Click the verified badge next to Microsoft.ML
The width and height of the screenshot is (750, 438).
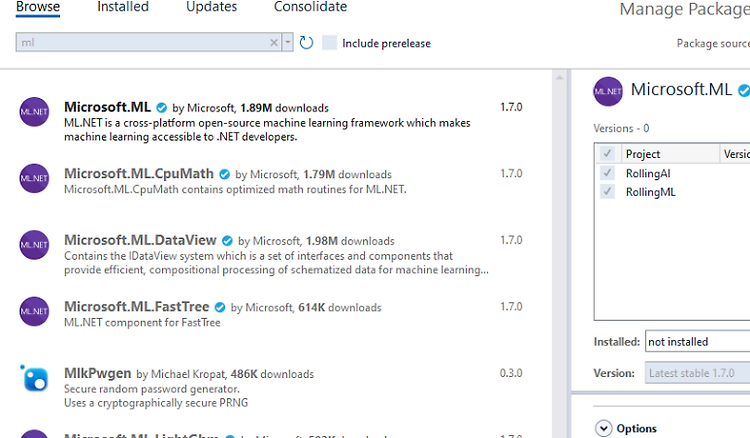[162, 108]
